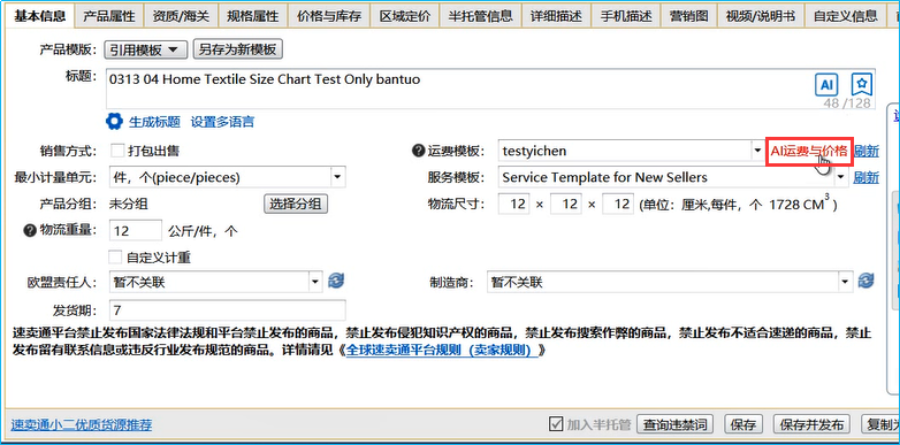Expand the 制造商 dropdown
Screen dimensions: 900x445
[845, 282]
